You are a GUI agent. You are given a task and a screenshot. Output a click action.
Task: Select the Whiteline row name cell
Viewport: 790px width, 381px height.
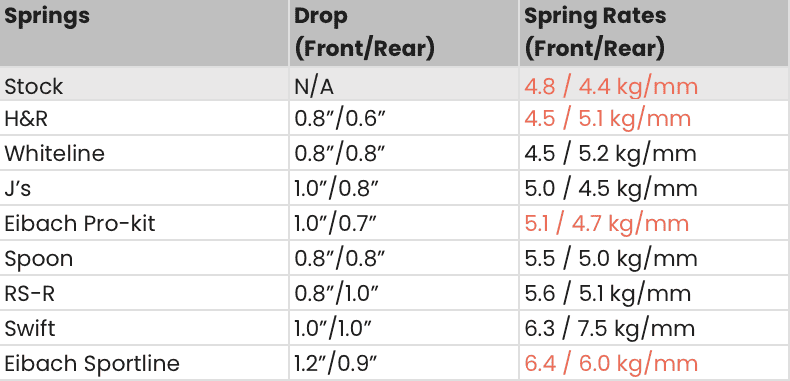pos(144,153)
